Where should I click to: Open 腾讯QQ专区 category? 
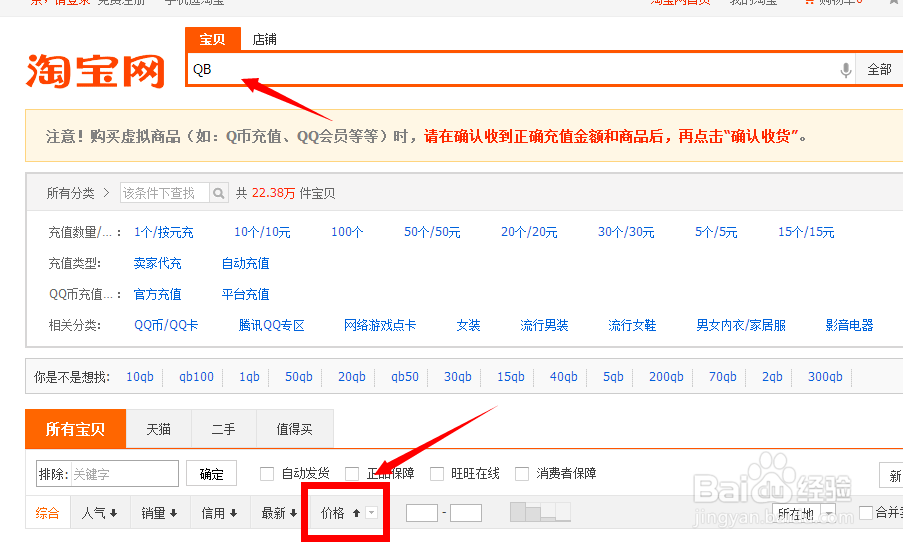point(271,325)
